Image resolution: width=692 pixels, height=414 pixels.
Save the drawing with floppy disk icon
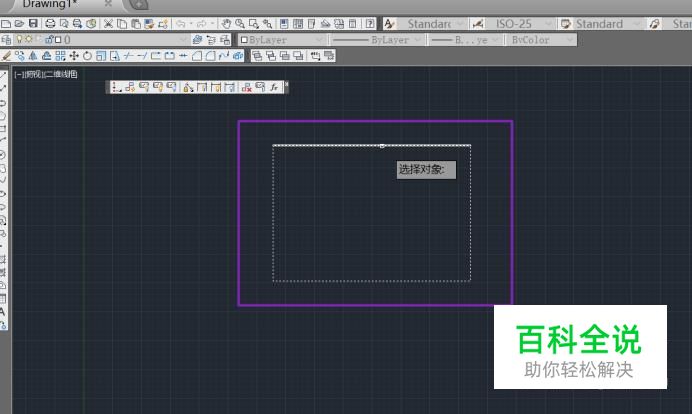pos(33,24)
